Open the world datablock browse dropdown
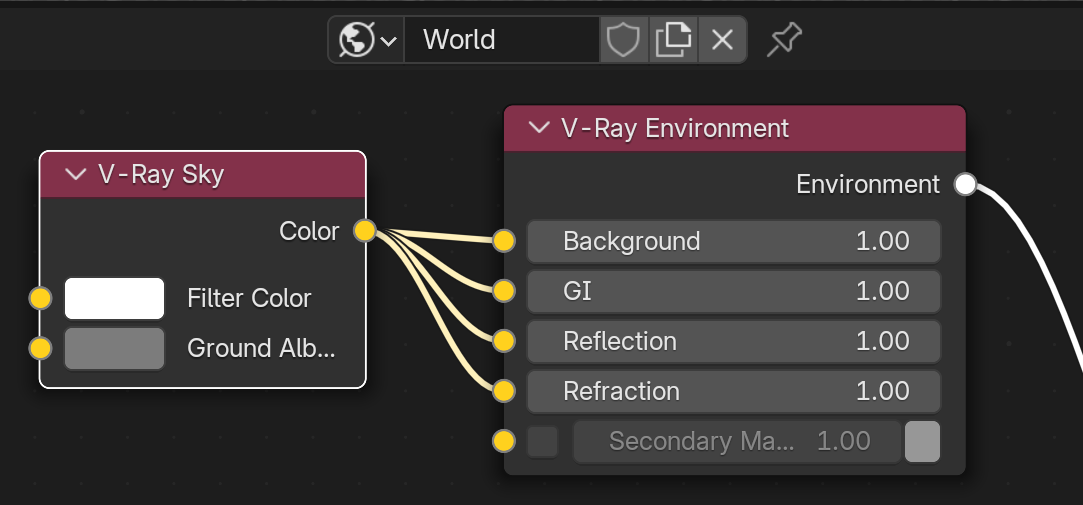The image size is (1083, 505). coord(367,40)
